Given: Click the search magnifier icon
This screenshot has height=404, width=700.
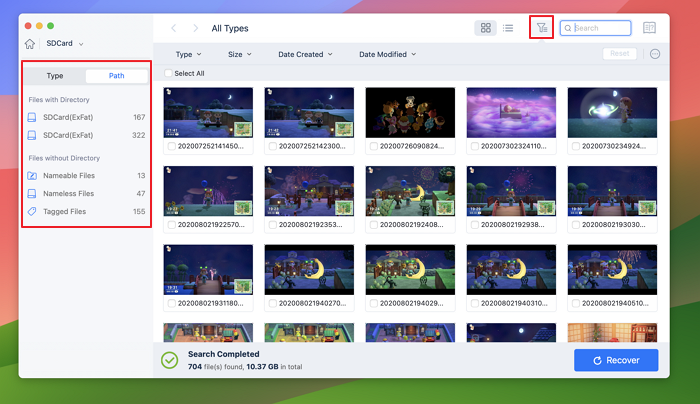Looking at the screenshot, I should click(568, 28).
